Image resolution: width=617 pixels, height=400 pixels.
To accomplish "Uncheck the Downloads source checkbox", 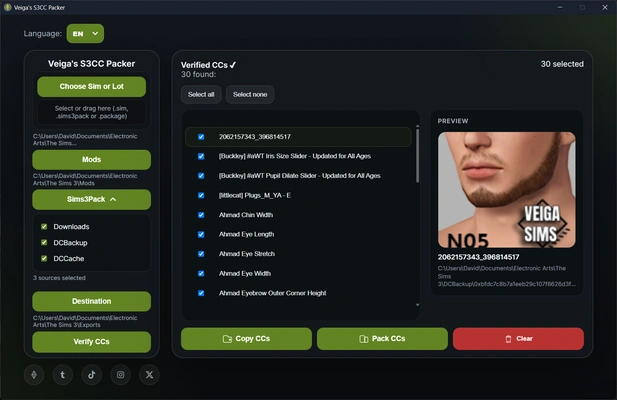I will click(x=44, y=227).
